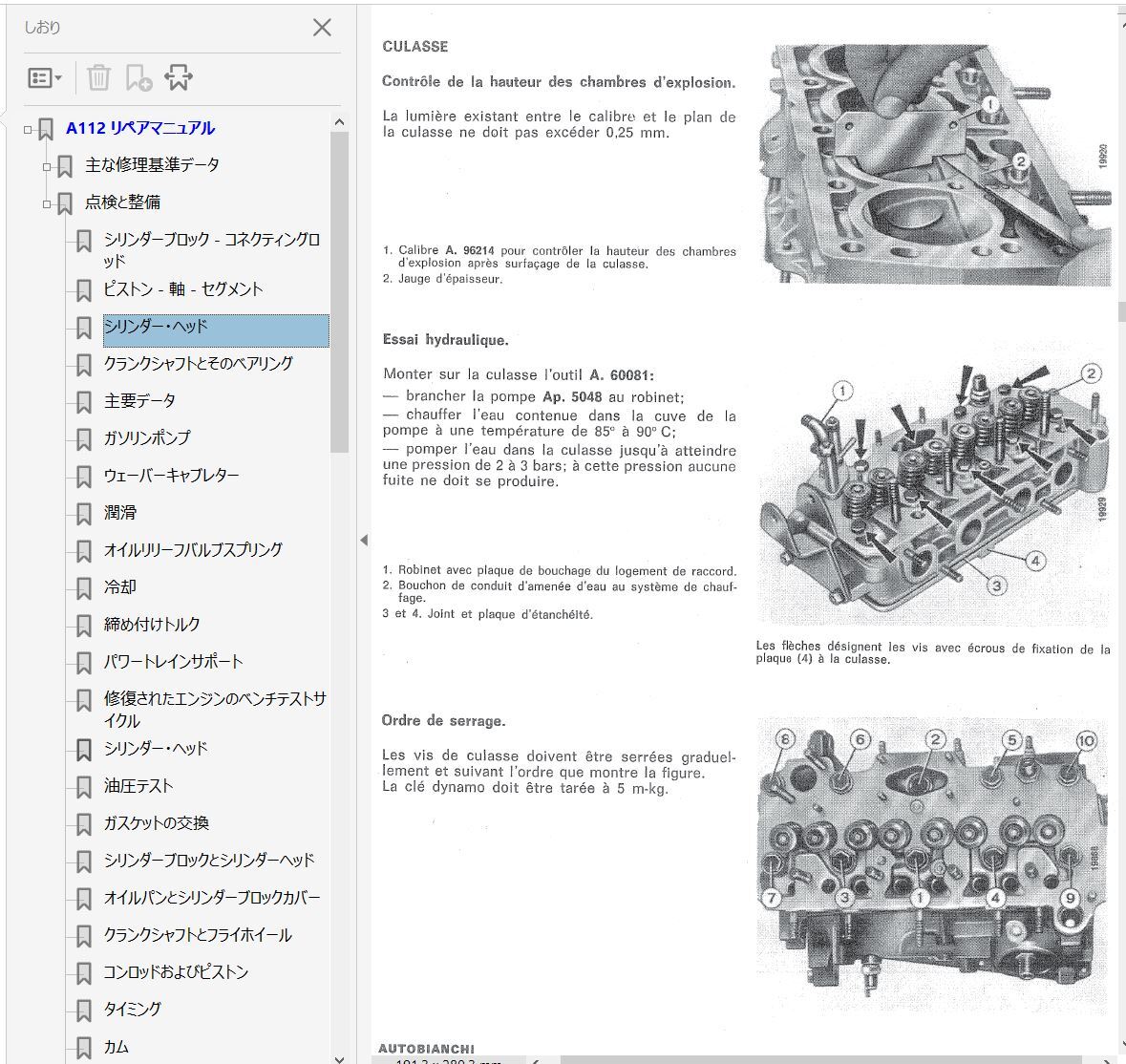Go to クランクシャフトとそのベアリング bookmark

(x=199, y=364)
